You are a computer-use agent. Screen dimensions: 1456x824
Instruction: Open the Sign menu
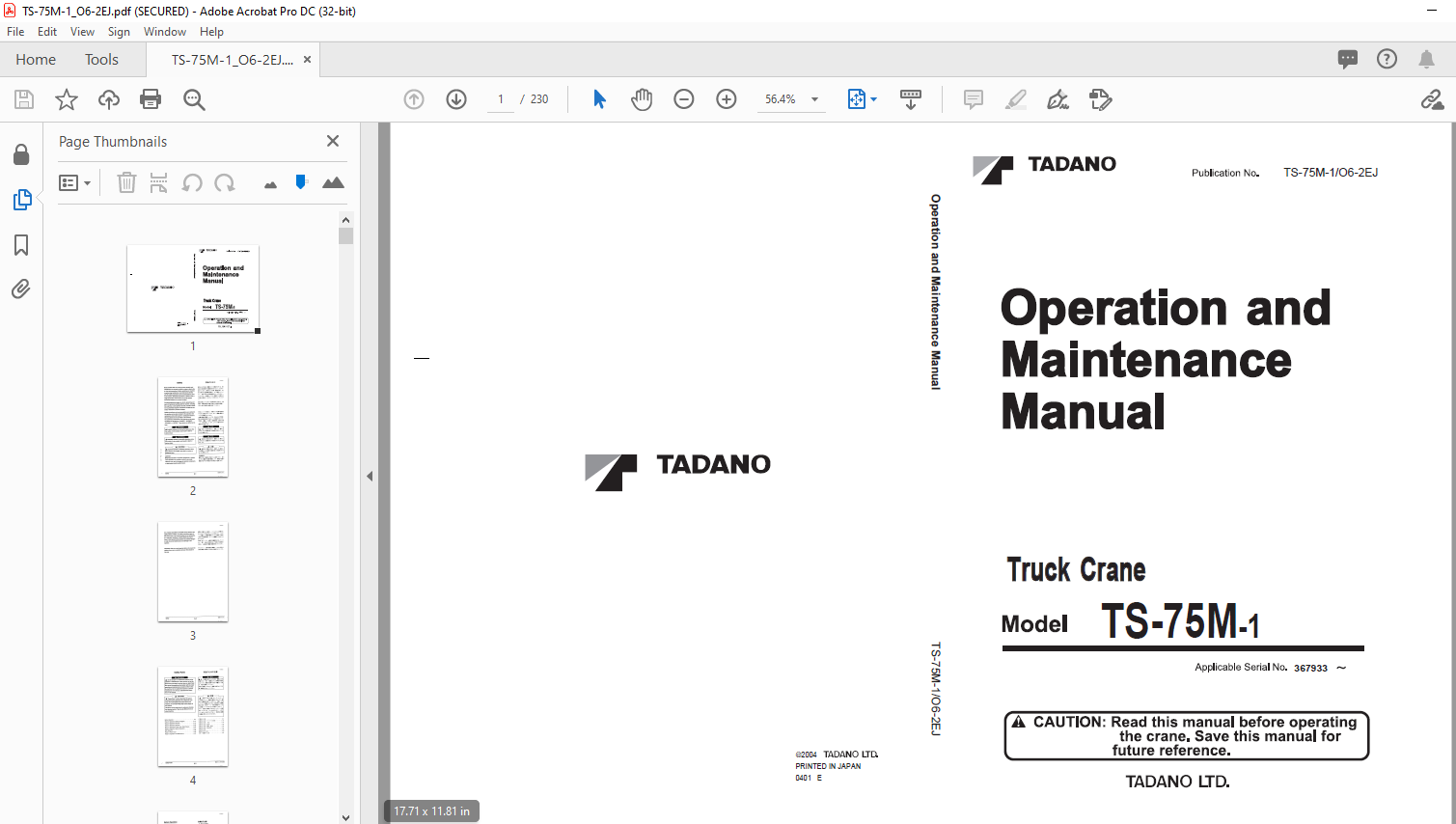[119, 32]
